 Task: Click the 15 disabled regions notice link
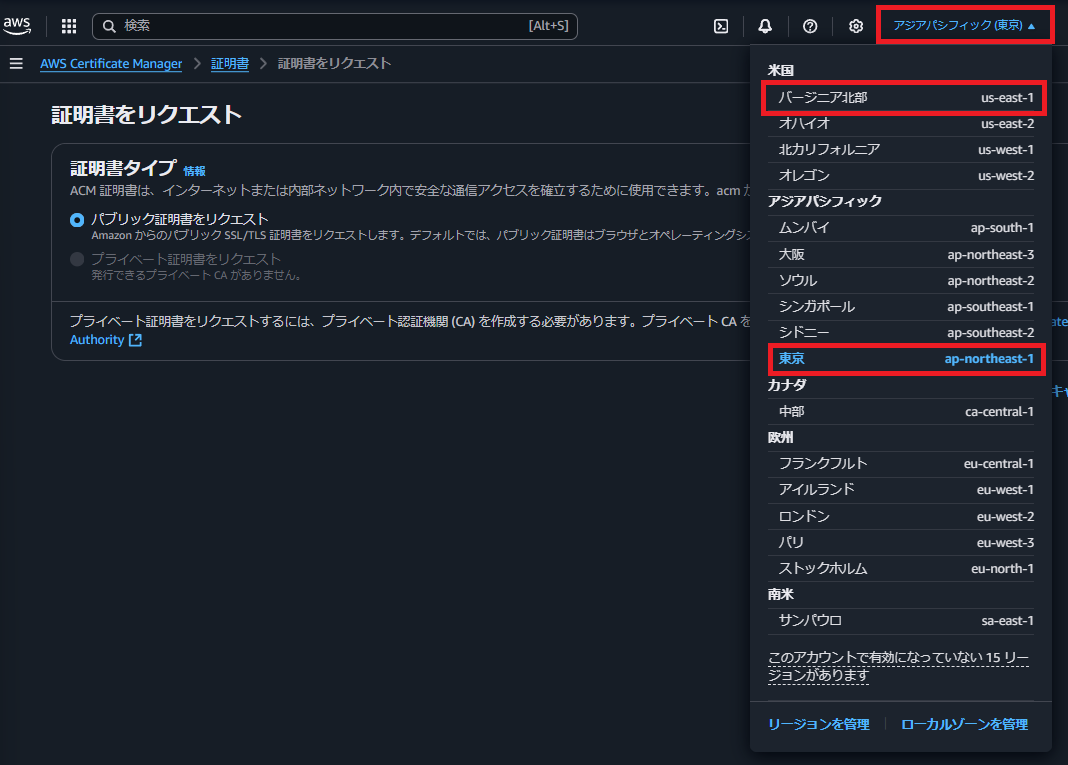pyautogui.click(x=898, y=666)
